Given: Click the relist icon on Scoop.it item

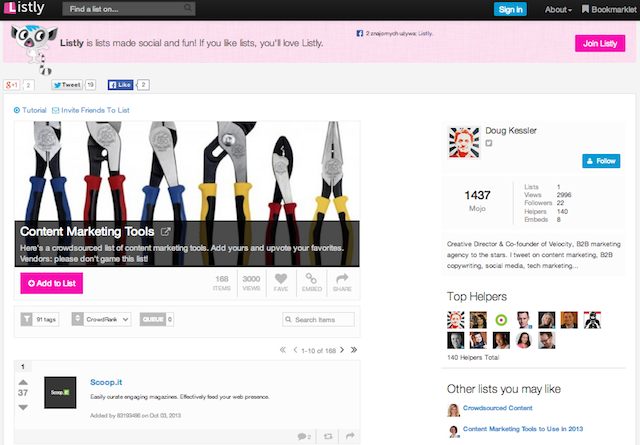Looking at the screenshot, I should (x=328, y=436).
